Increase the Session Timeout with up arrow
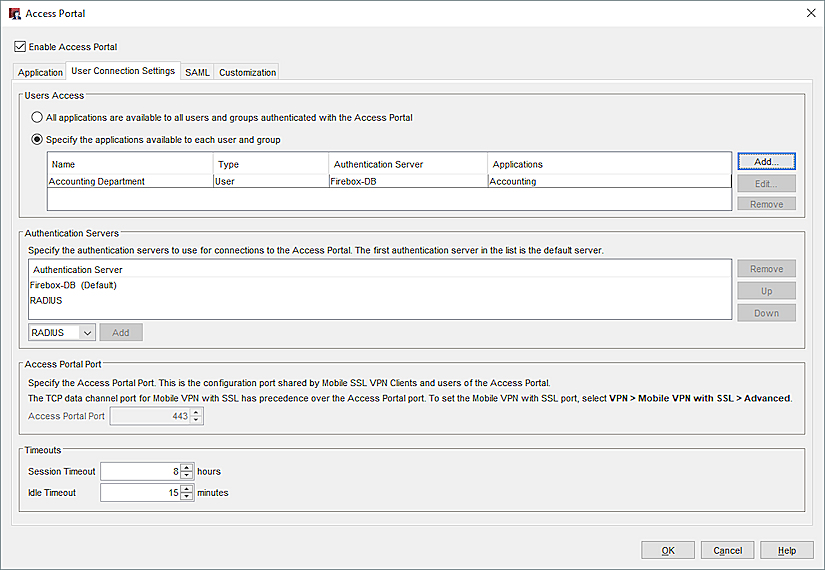825x570 pixels. tap(186, 467)
